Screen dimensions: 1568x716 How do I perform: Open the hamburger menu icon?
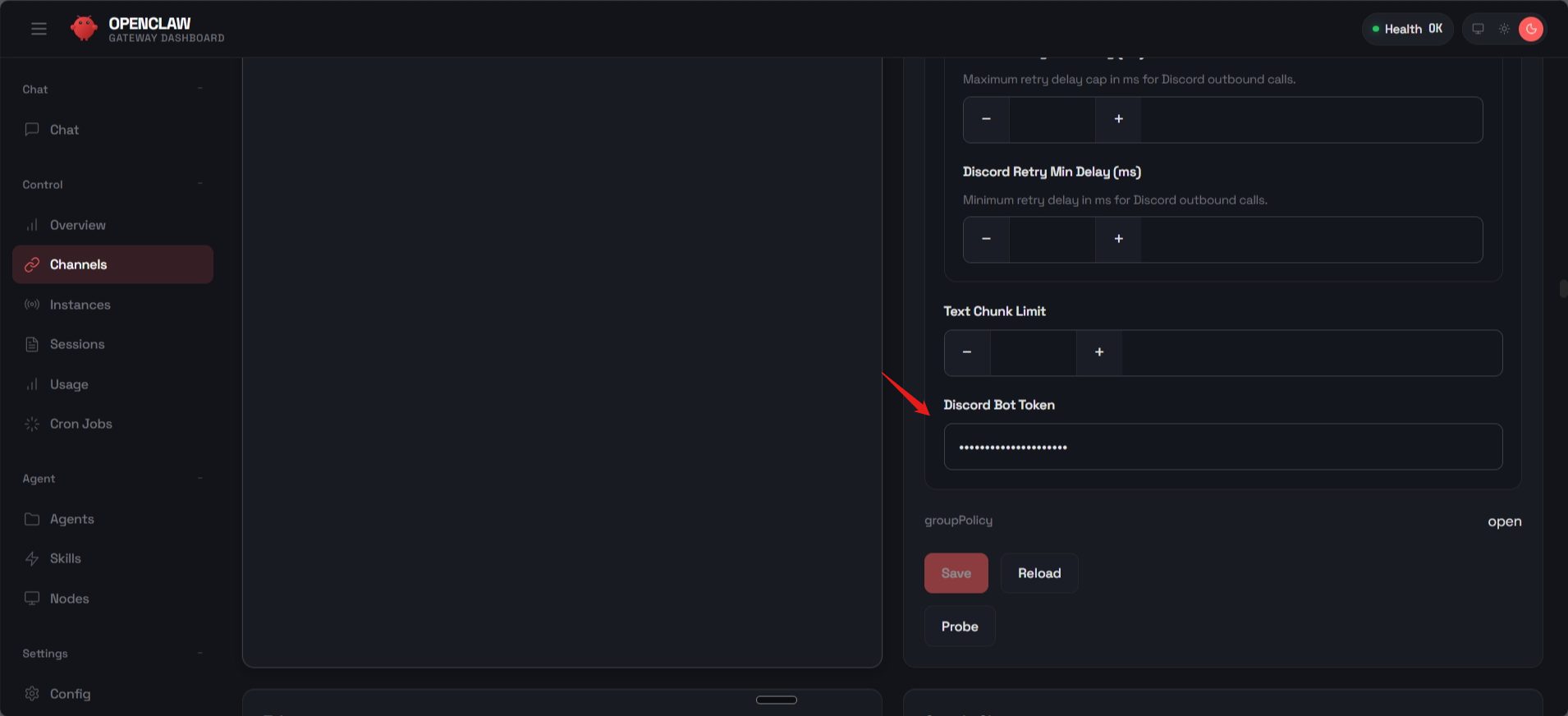[x=39, y=29]
